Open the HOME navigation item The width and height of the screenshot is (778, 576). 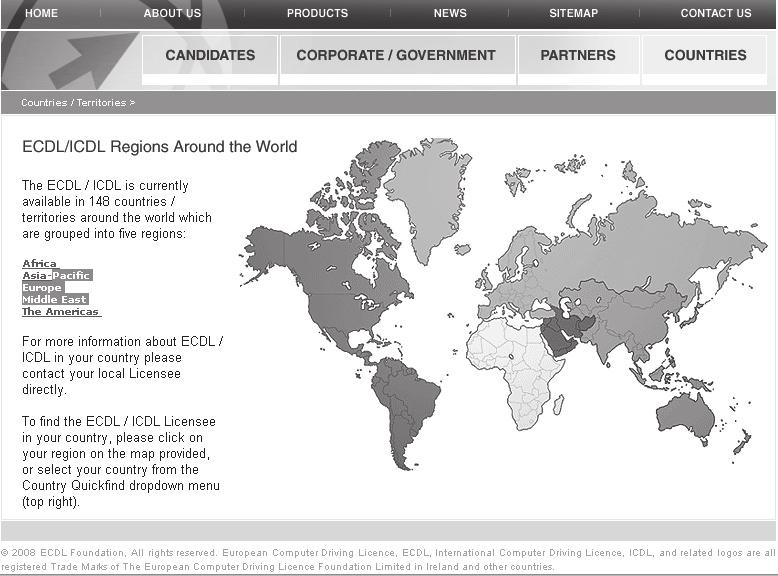[x=41, y=13]
